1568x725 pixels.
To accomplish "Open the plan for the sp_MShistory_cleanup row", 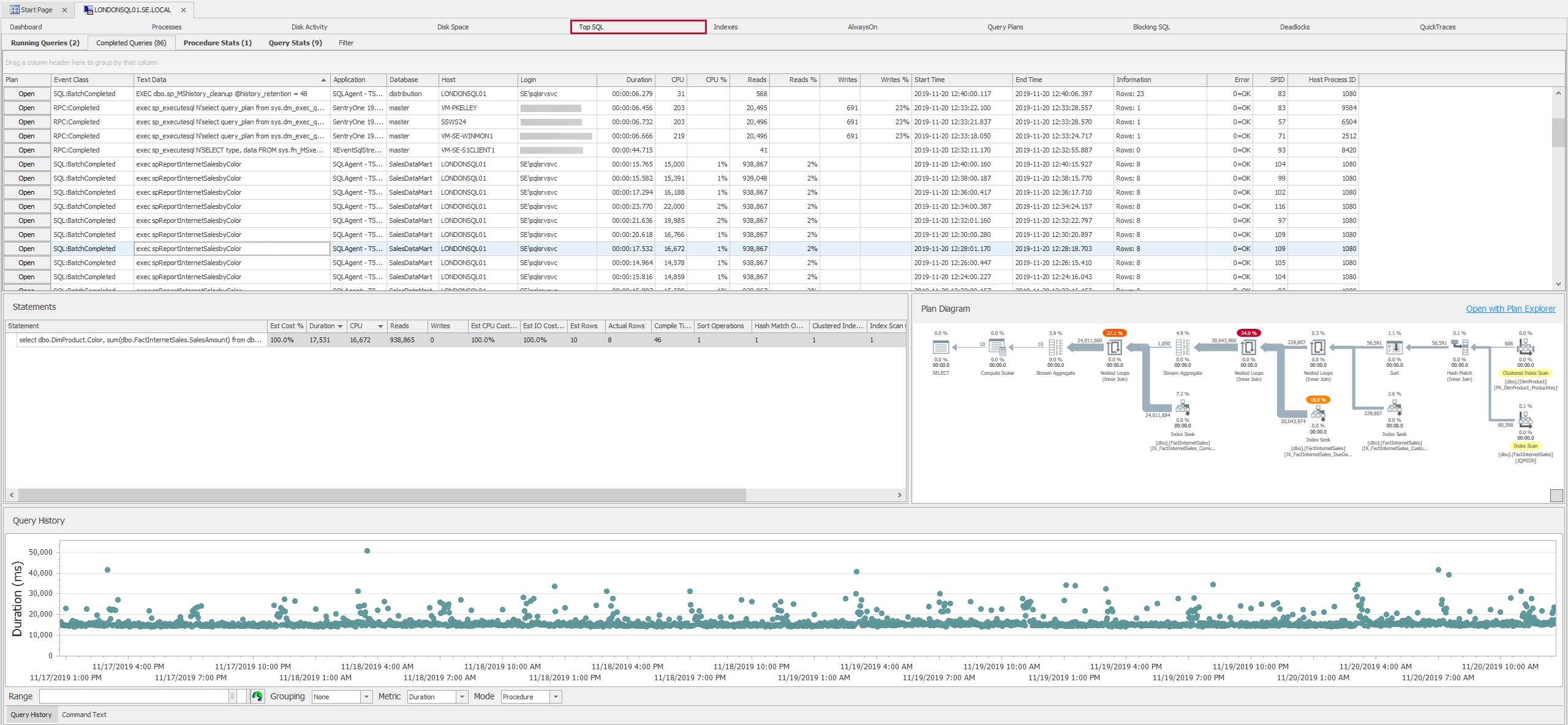I will [x=26, y=93].
